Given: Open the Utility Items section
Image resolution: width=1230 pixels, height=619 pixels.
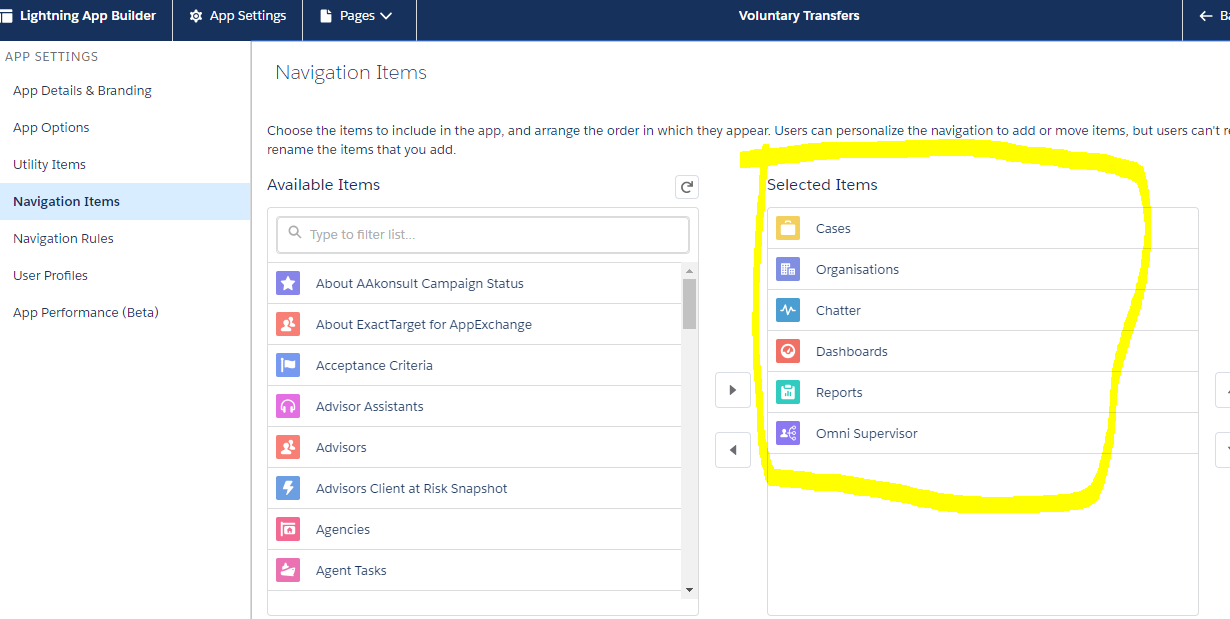Looking at the screenshot, I should coord(49,164).
